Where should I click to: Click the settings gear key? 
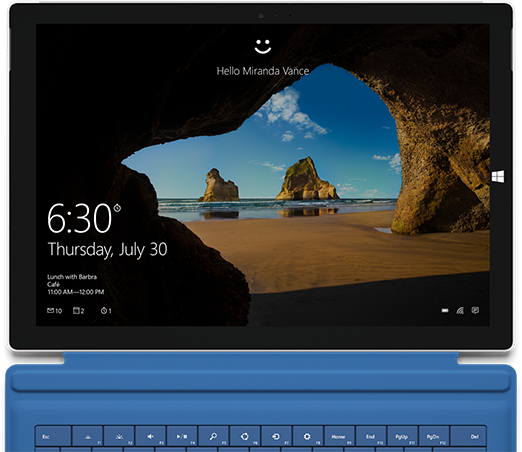click(307, 436)
